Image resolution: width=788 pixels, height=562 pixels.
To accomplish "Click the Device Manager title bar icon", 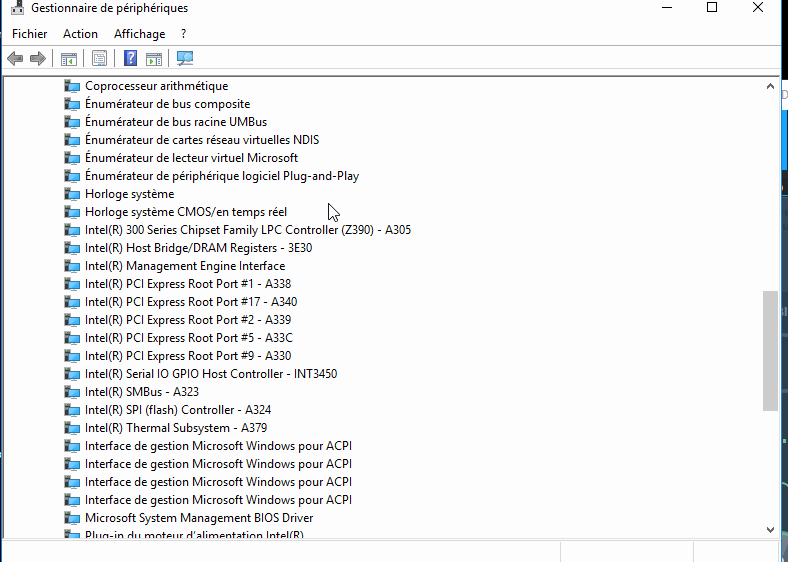I will coord(18,8).
